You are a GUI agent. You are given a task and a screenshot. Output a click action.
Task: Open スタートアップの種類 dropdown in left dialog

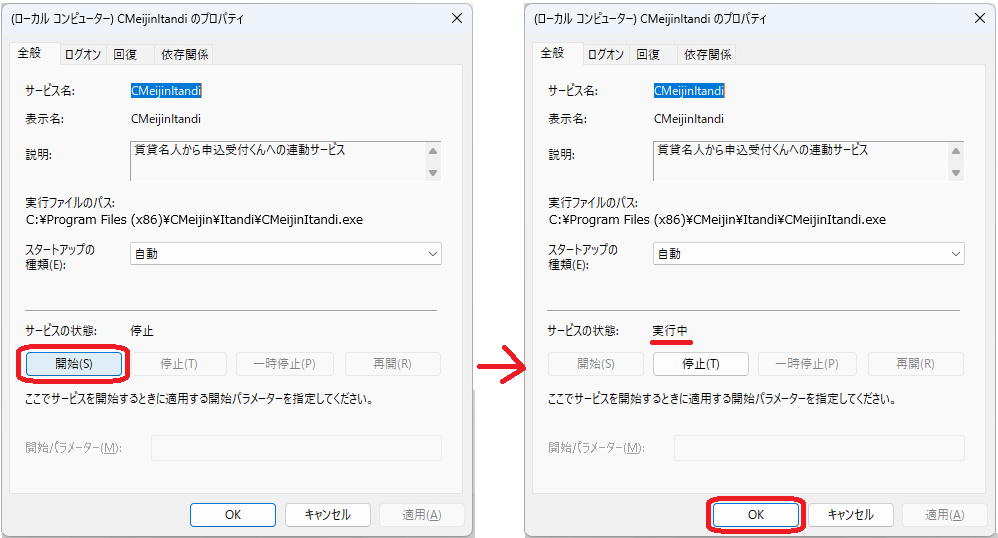pos(286,254)
